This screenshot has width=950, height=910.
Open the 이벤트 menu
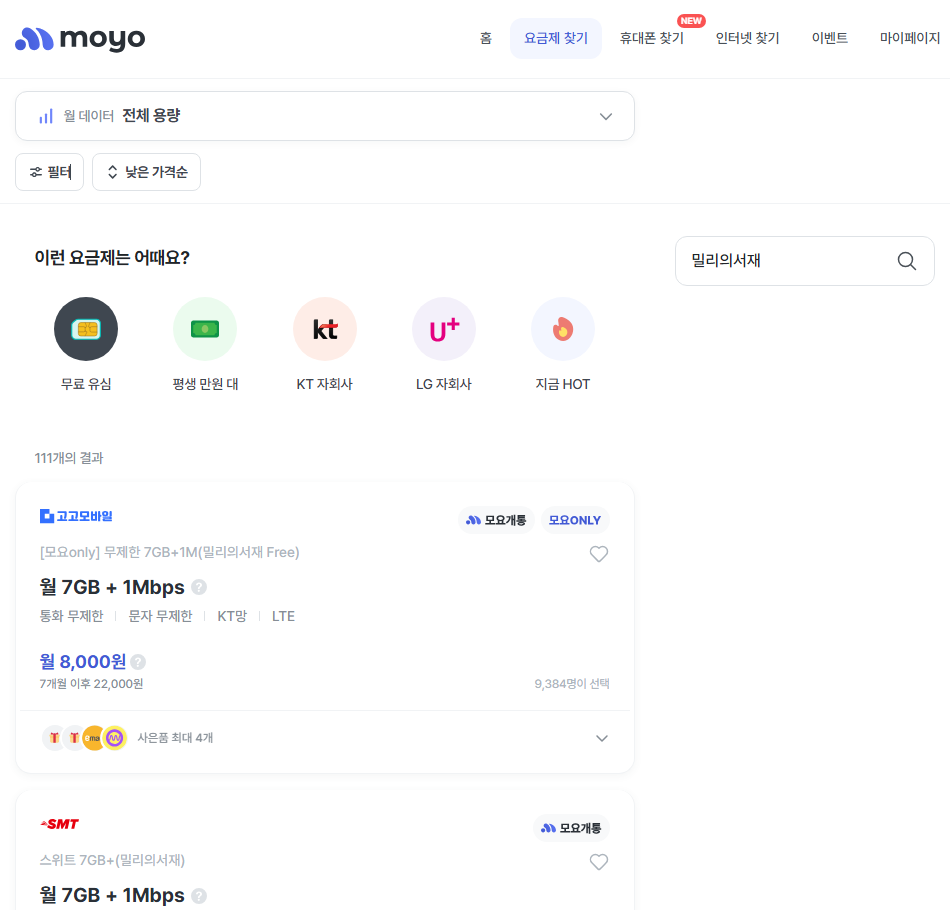[829, 38]
